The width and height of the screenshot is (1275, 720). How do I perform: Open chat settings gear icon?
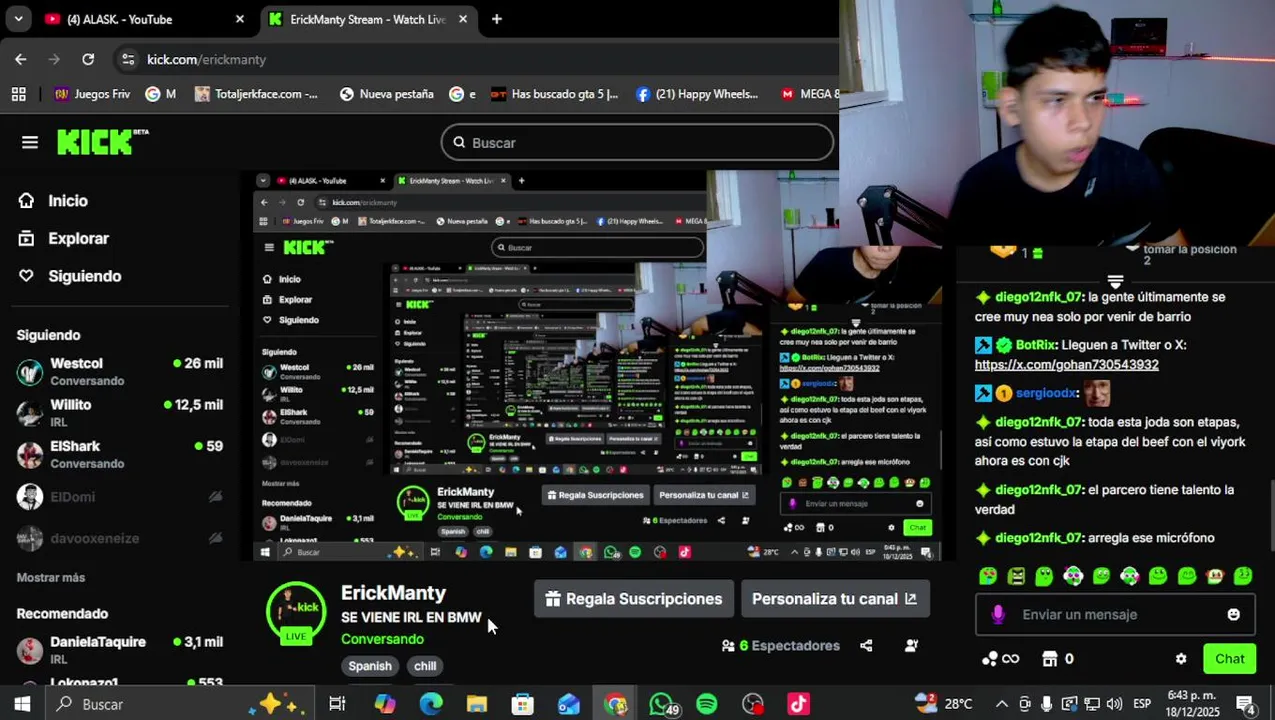[1181, 659]
